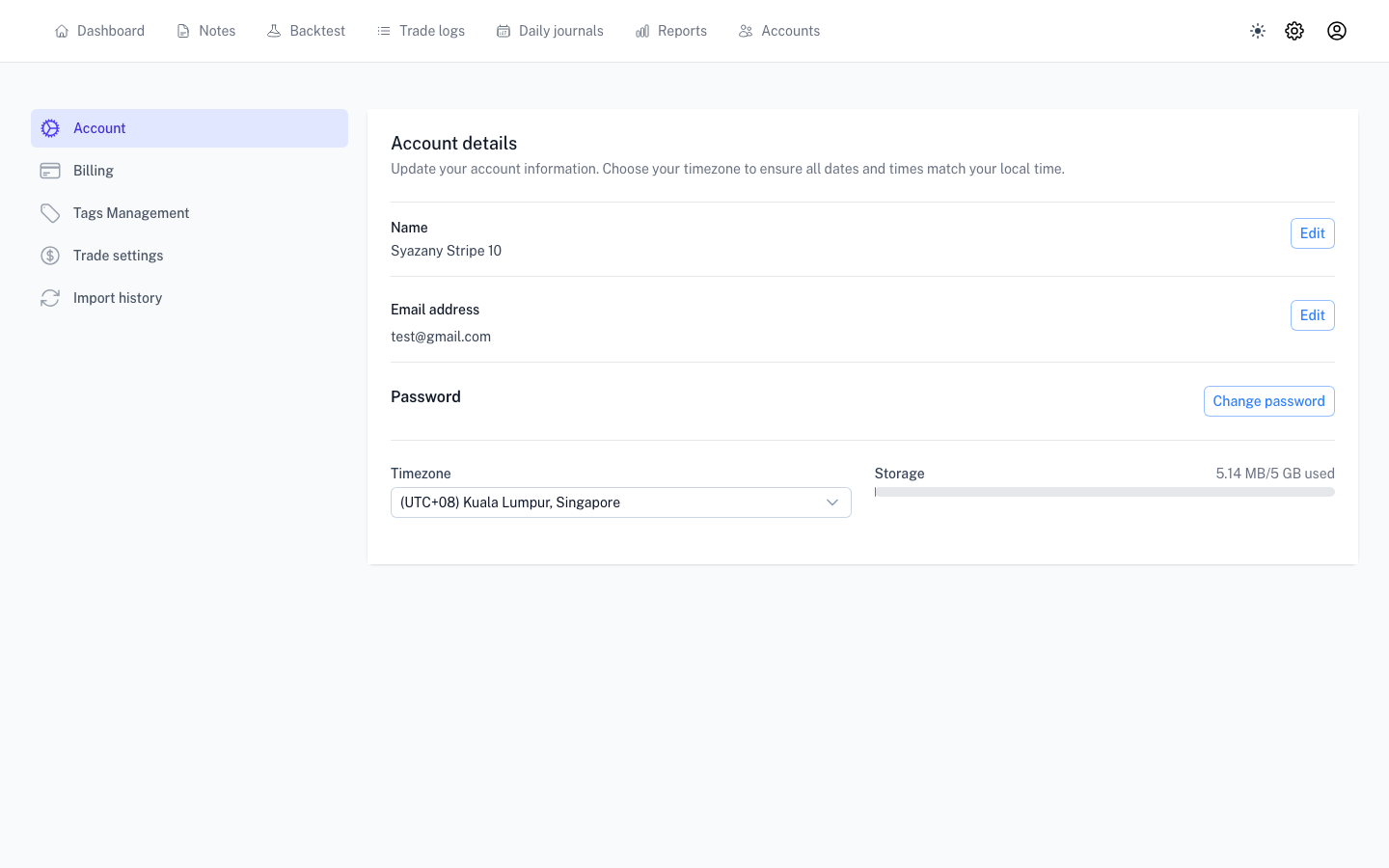Click the Daily journals calendar icon

click(x=504, y=31)
